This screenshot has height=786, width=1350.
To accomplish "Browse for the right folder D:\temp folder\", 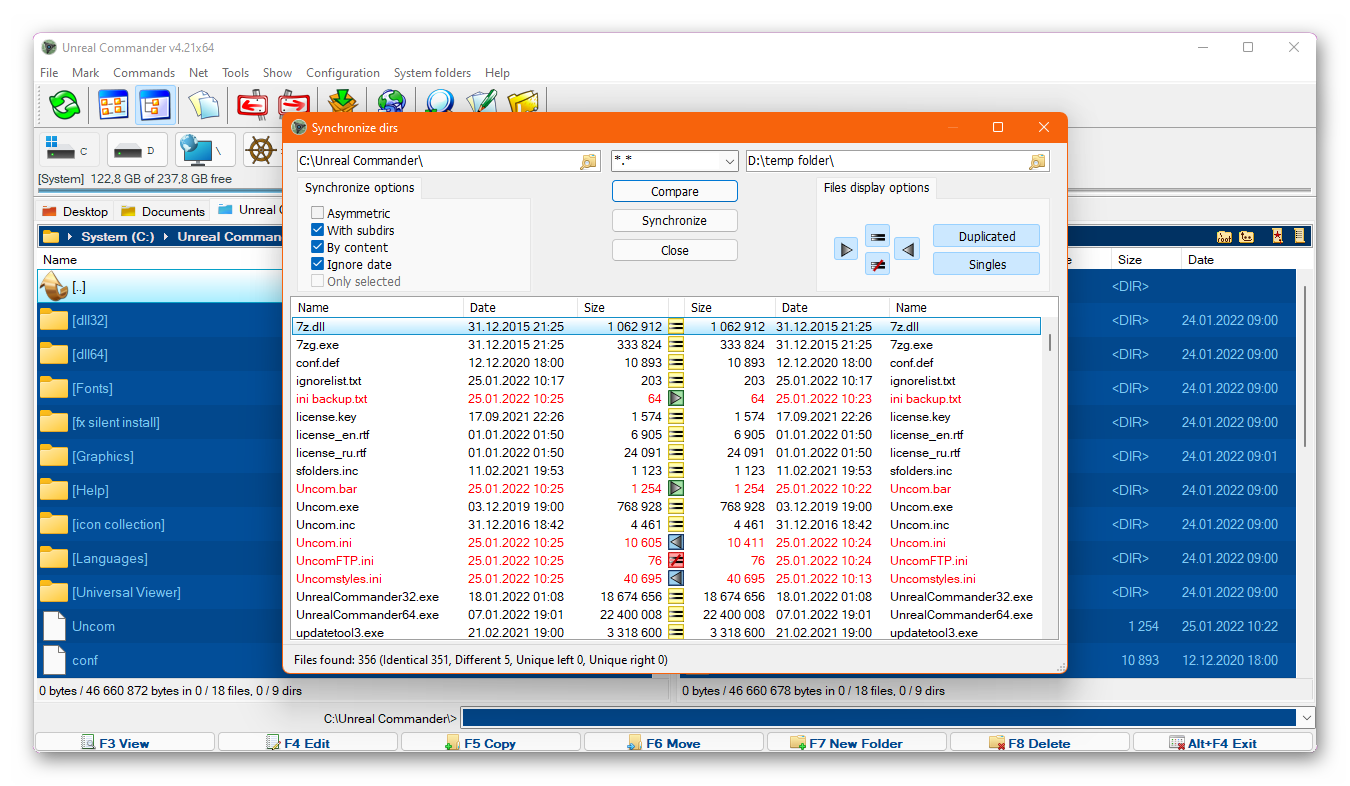I will [1037, 161].
